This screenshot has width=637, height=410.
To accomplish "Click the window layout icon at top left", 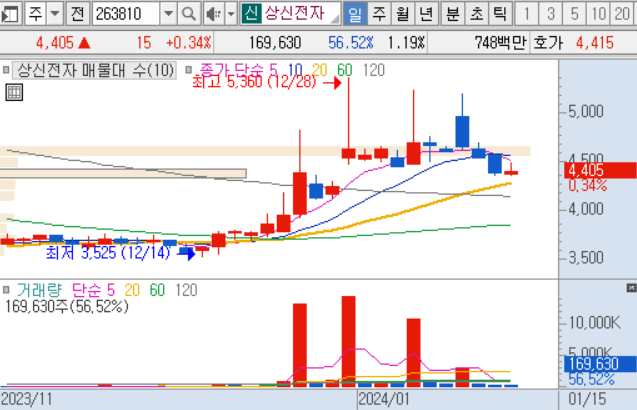I will (11, 14).
